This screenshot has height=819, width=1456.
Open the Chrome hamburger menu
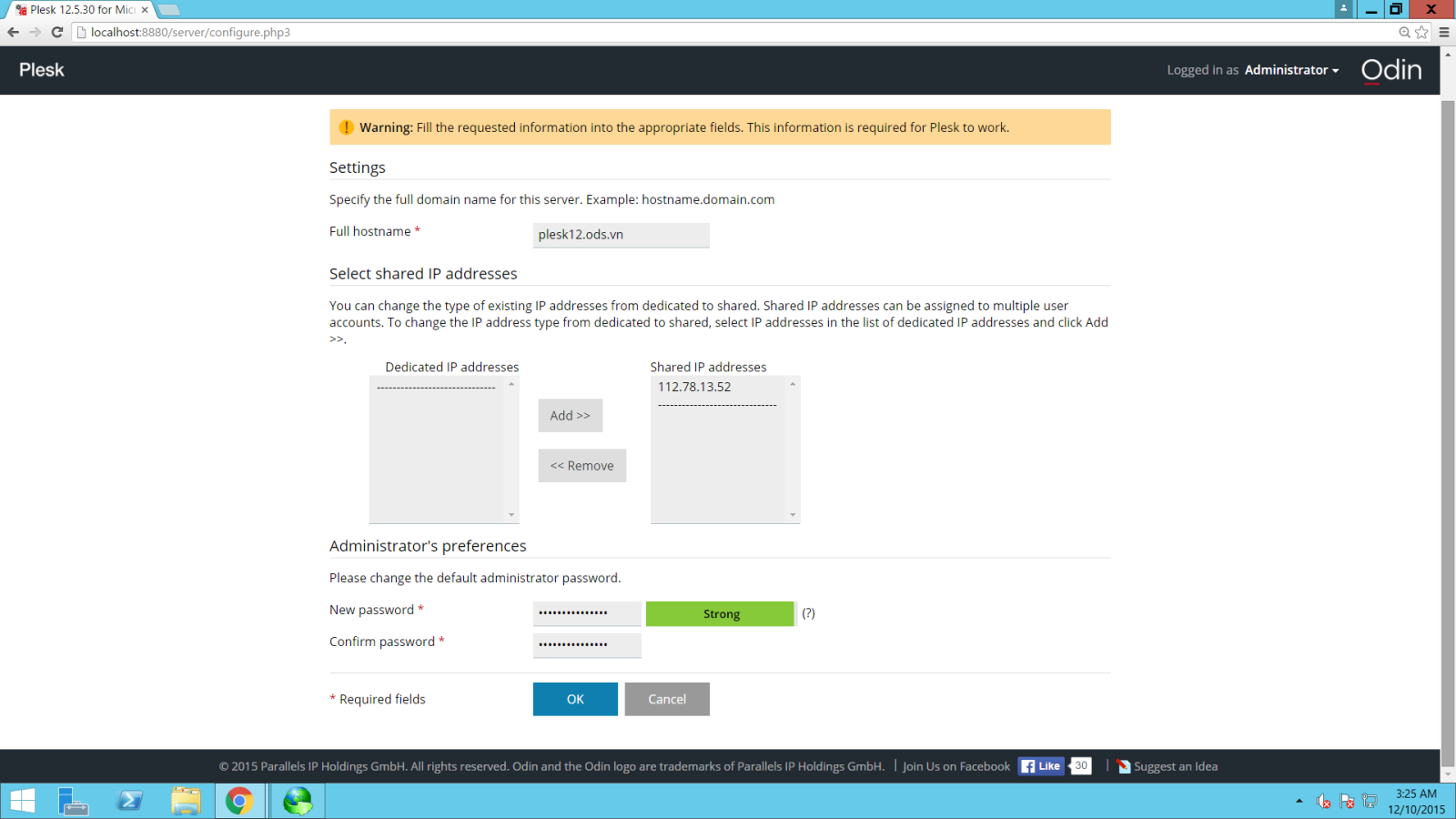tap(1444, 32)
